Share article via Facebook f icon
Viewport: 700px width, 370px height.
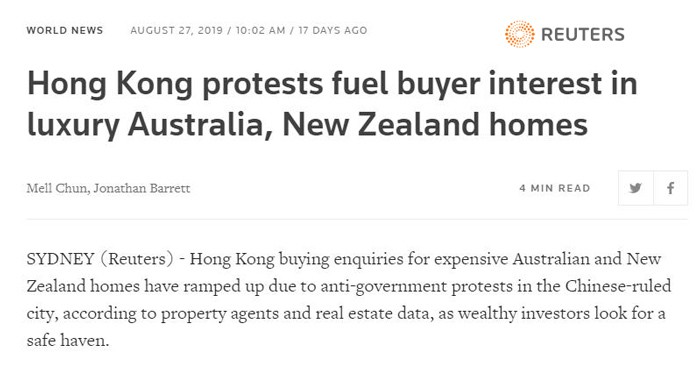[671, 188]
